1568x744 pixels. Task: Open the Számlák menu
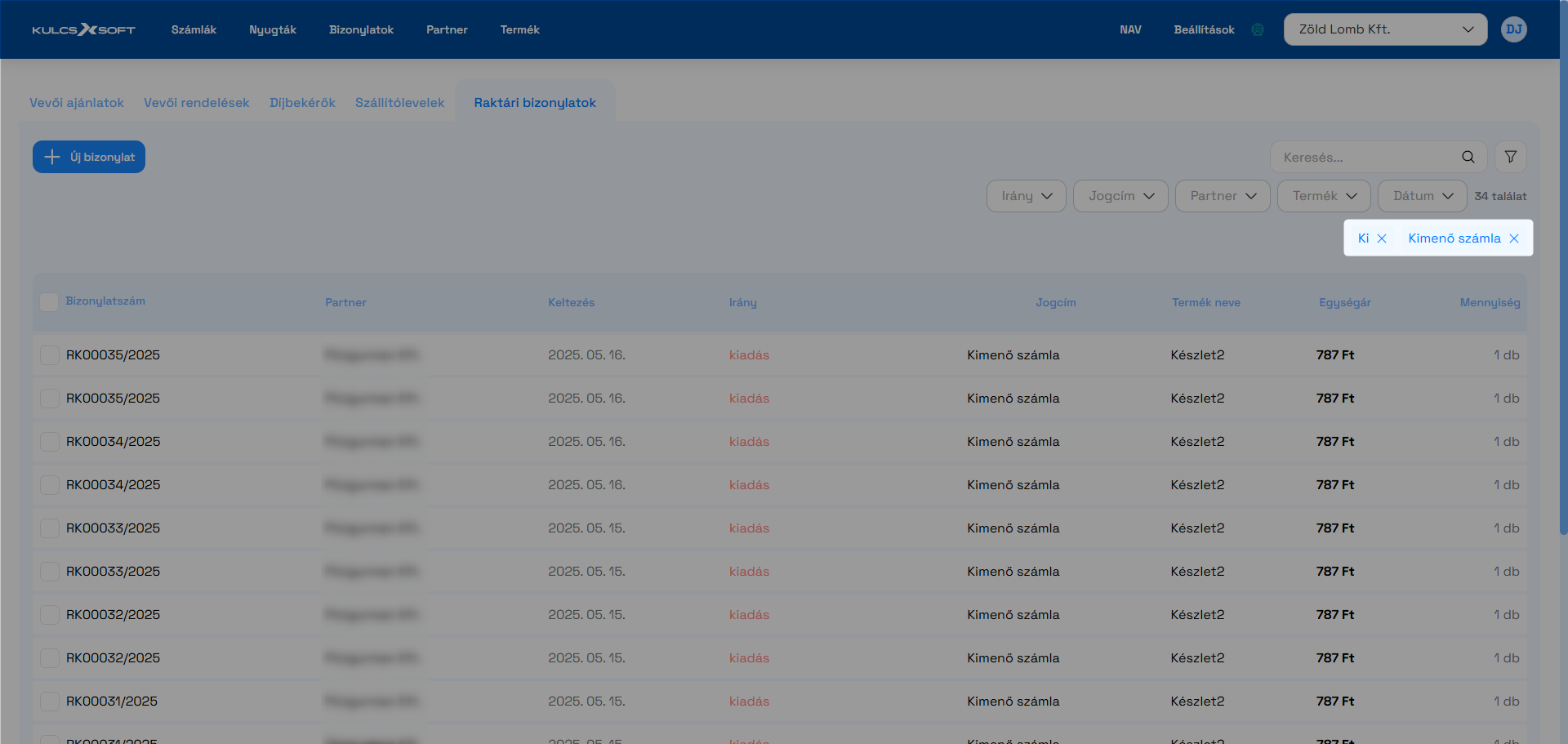tap(194, 29)
